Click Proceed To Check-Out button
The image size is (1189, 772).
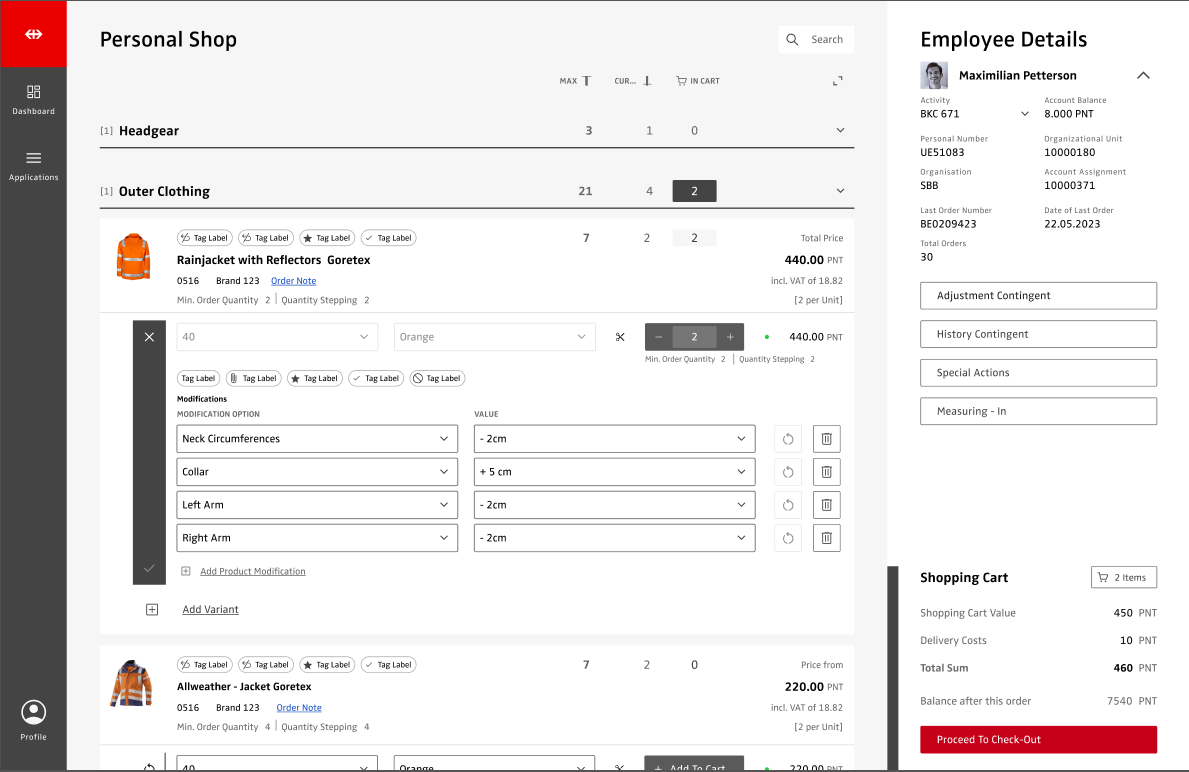point(1038,740)
